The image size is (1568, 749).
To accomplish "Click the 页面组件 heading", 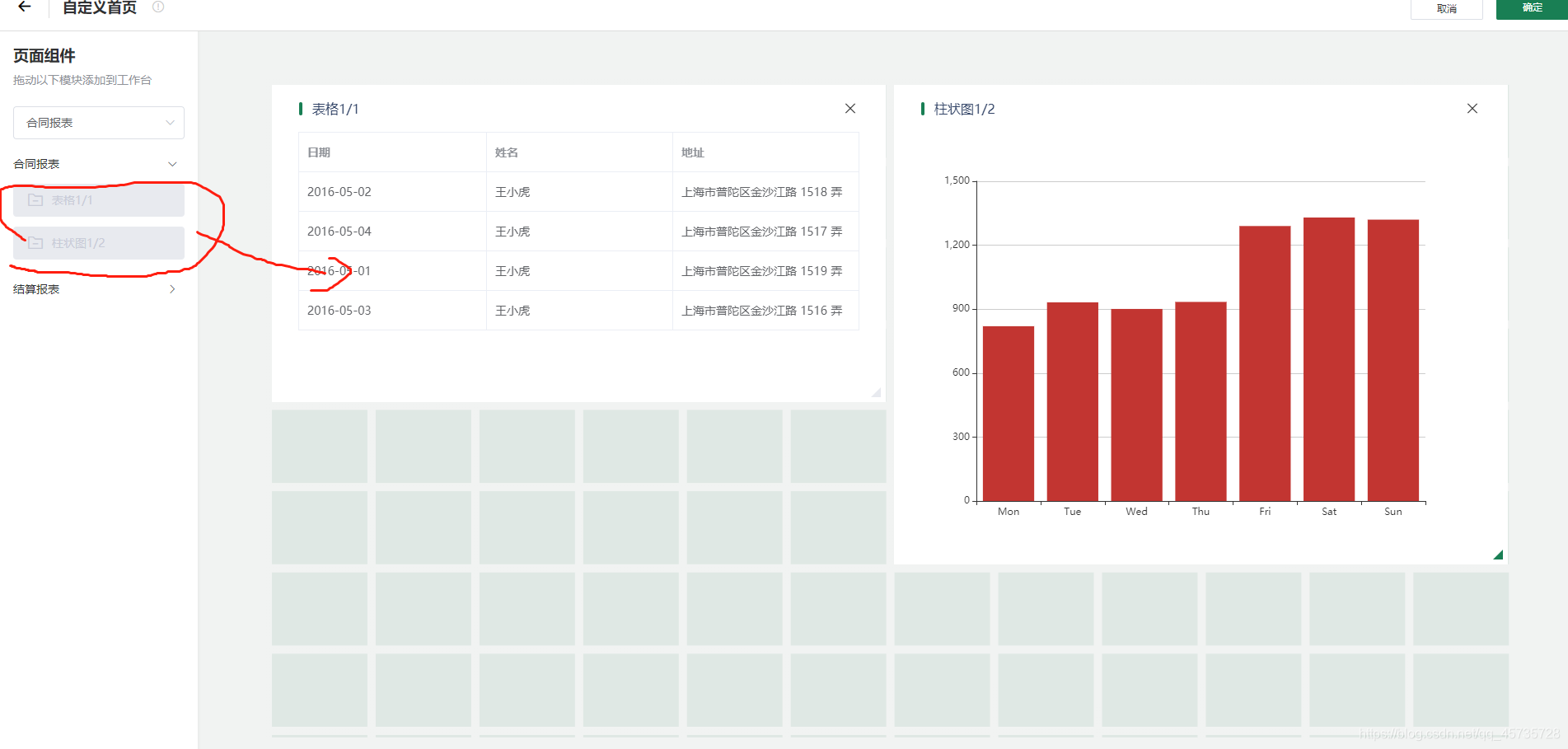I will click(x=44, y=56).
